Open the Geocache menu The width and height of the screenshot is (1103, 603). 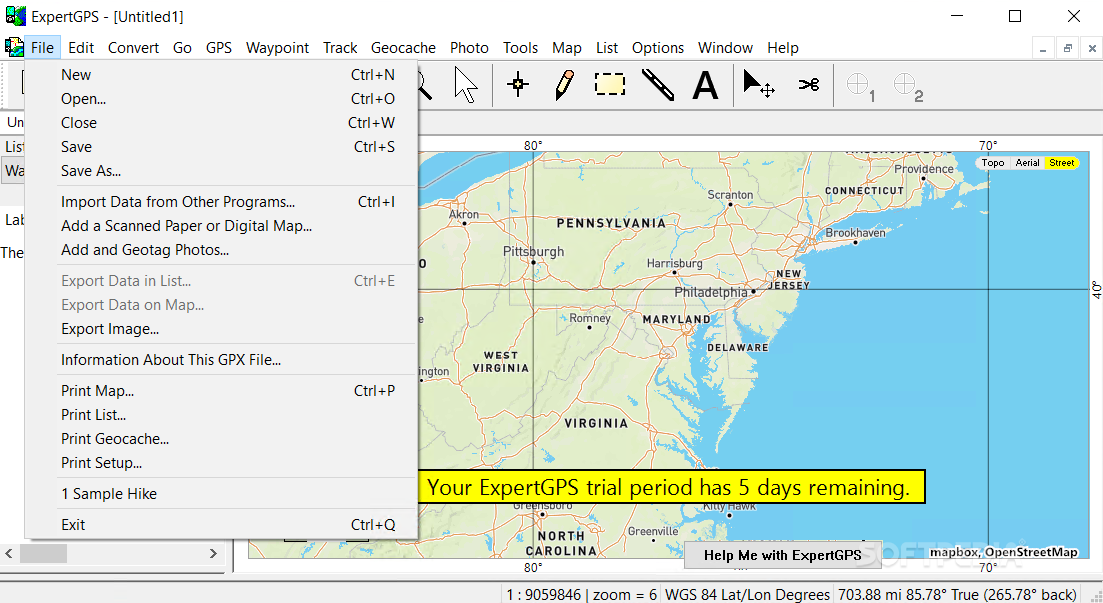tap(403, 47)
